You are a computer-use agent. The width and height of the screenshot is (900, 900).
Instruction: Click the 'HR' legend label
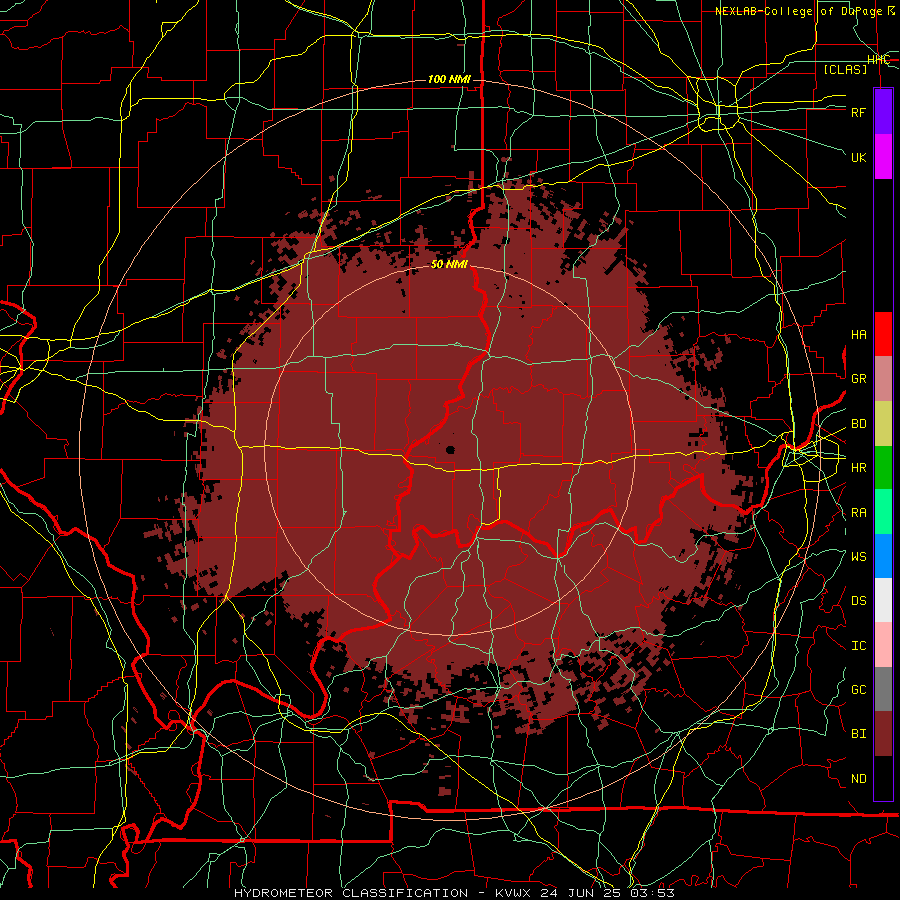tap(859, 468)
